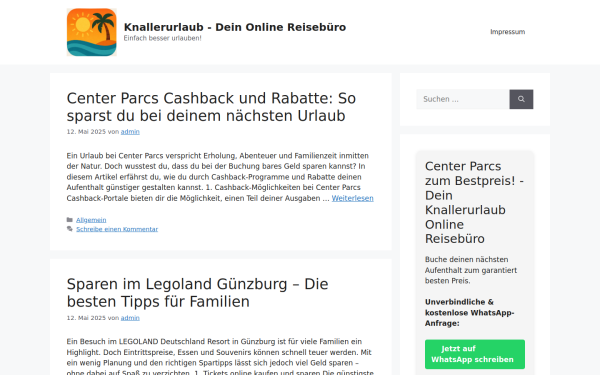Image resolution: width=600 pixels, height=375 pixels.
Task: Open site title Knallerurlaub - Dein Online Reisebüro
Action: [235, 27]
